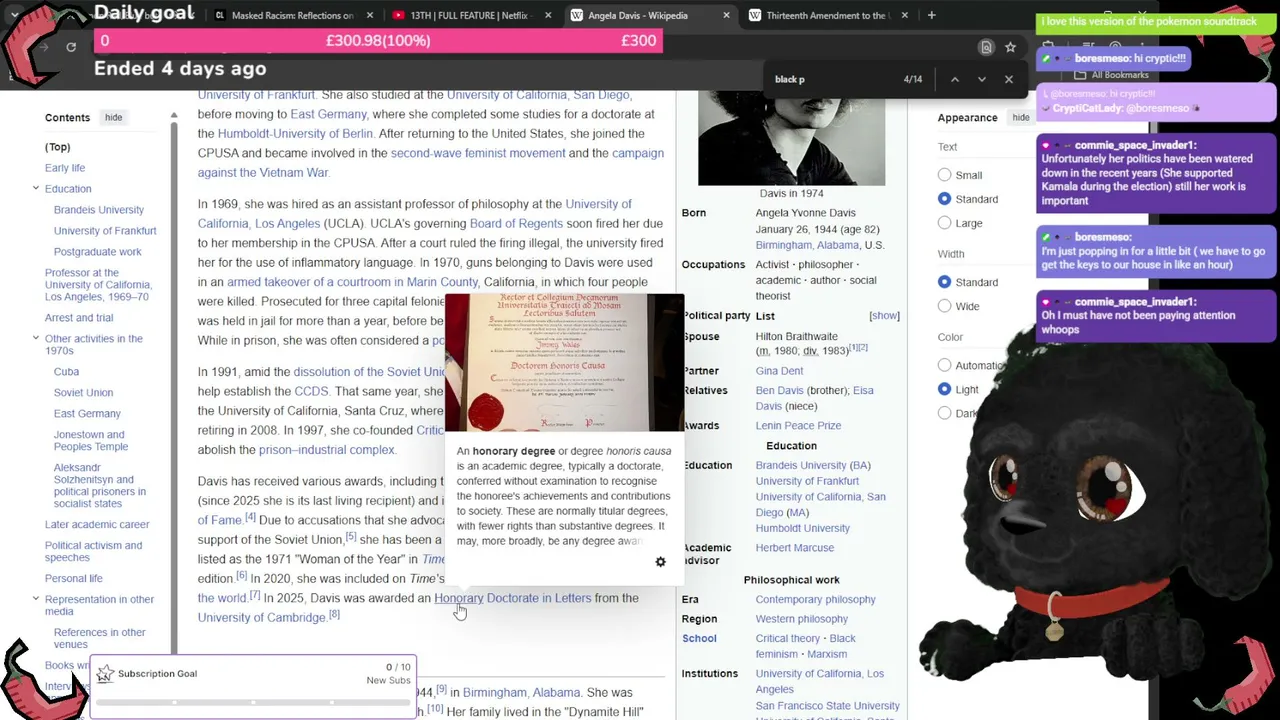
Task: Open Board of Regents link
Action: (516, 223)
